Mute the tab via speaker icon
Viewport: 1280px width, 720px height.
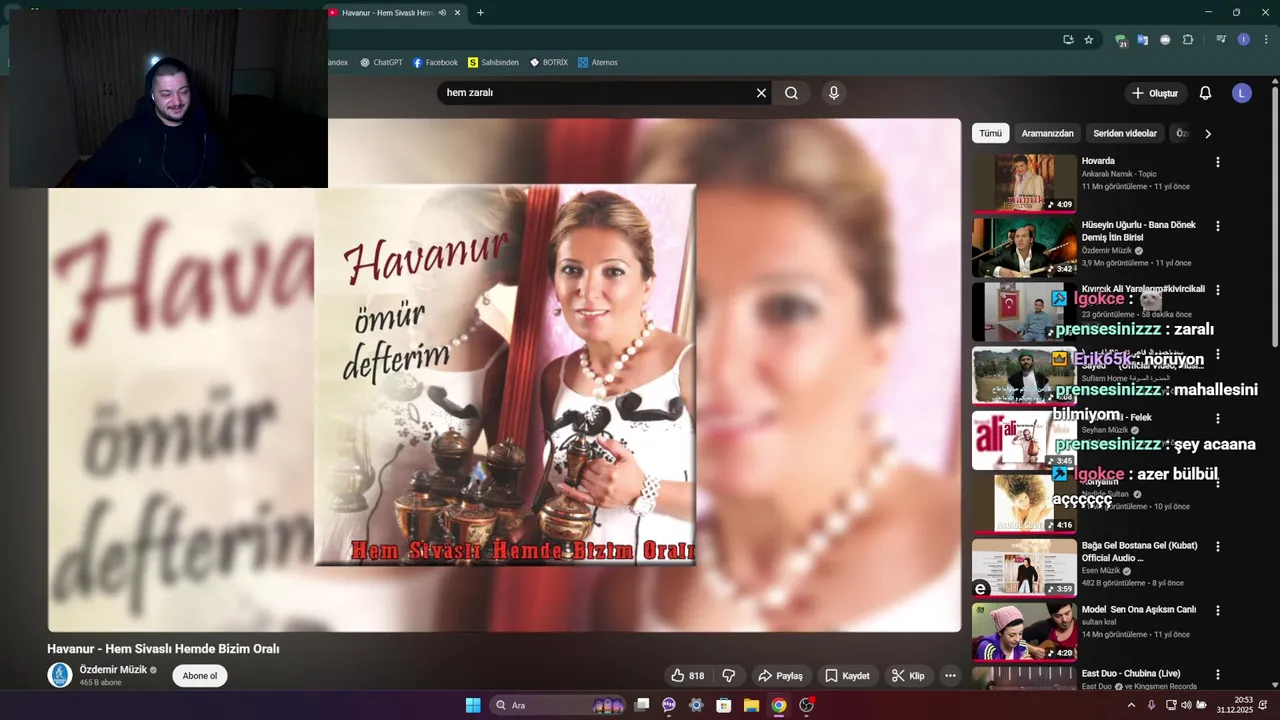pos(442,13)
